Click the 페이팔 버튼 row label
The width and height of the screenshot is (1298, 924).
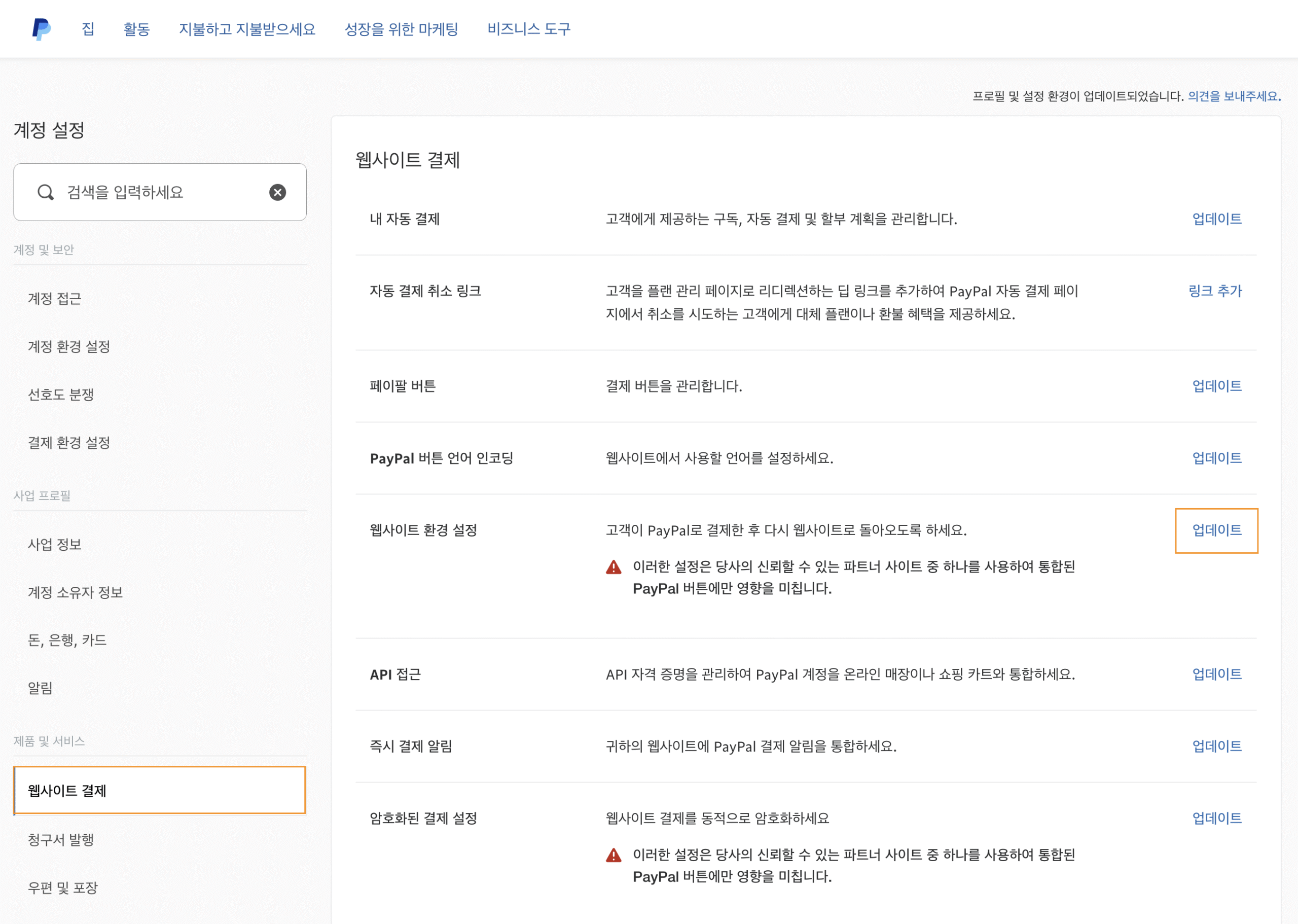pyautogui.click(x=403, y=386)
